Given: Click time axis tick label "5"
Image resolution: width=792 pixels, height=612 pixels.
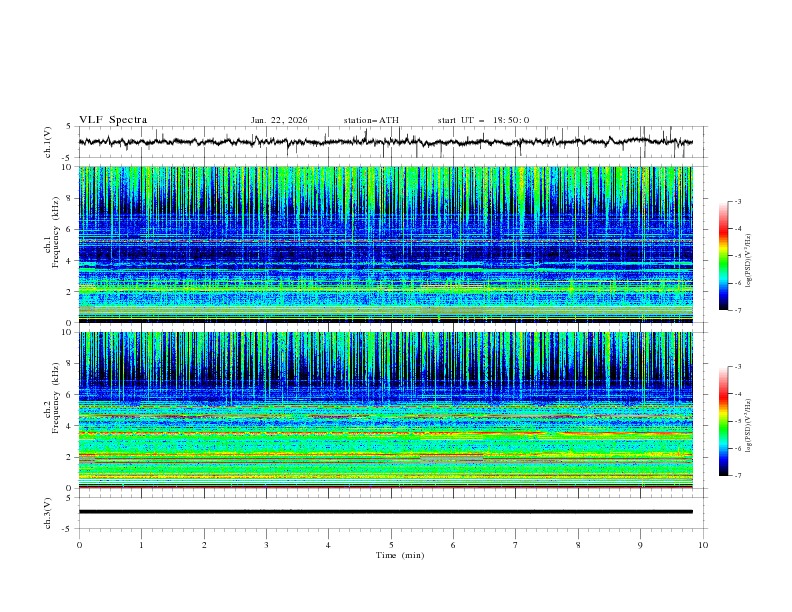Looking at the screenshot, I should point(391,545).
